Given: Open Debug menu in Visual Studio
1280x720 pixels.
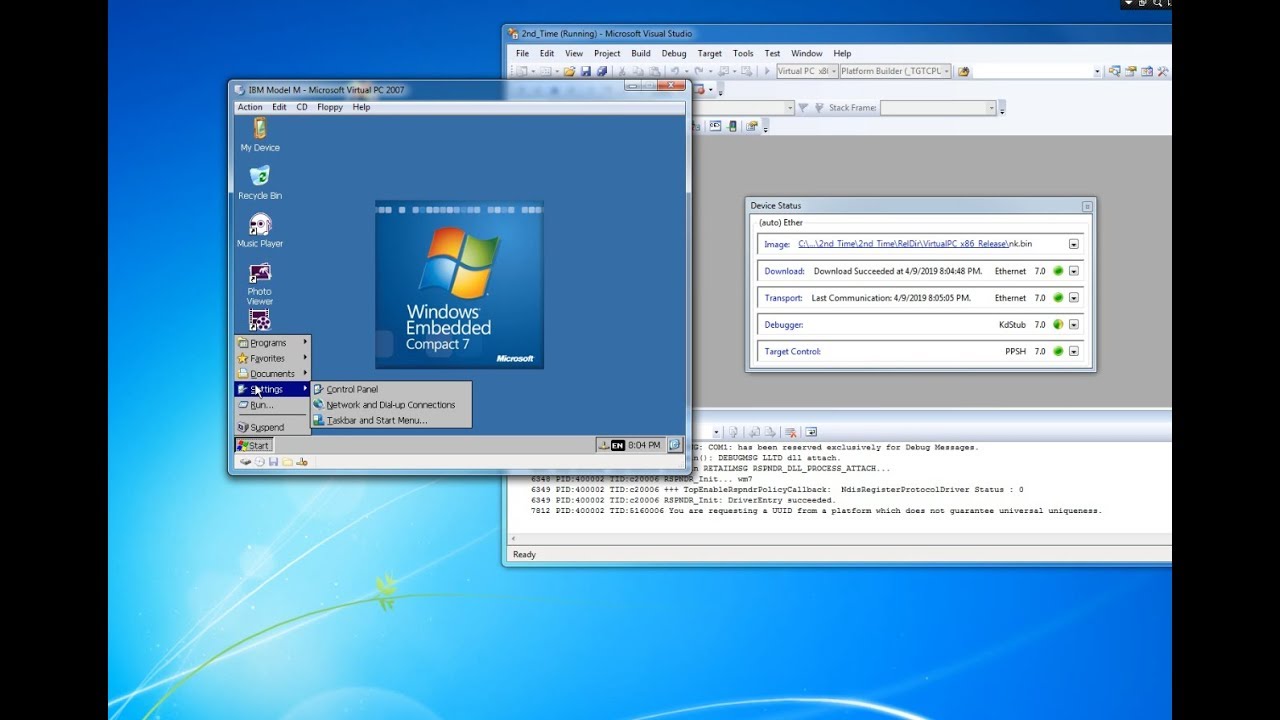Looking at the screenshot, I should [674, 53].
